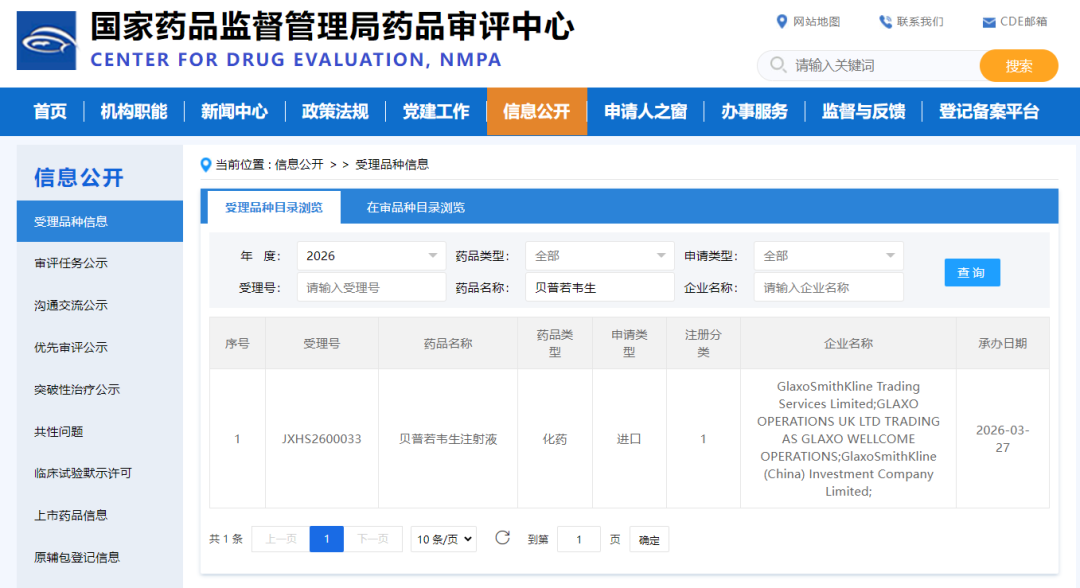Open the 申请人之窗 menu item

(x=645, y=111)
